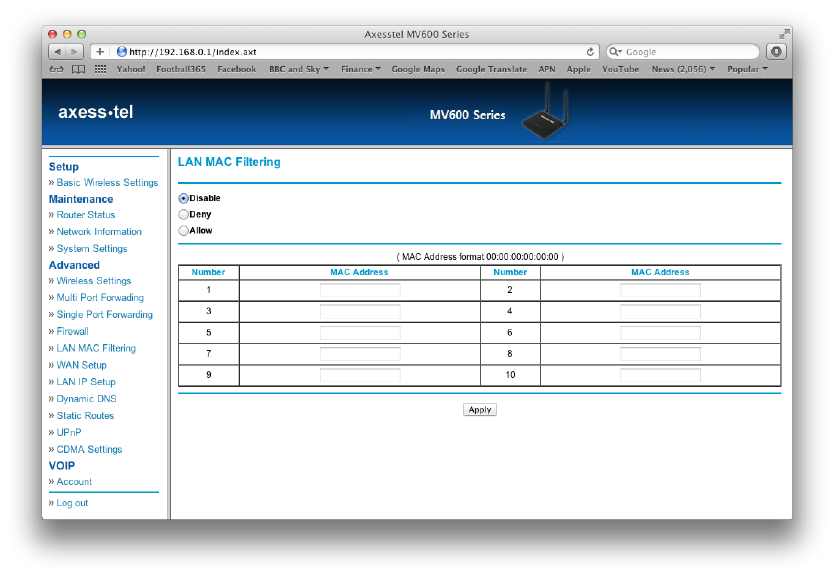Click the MAC Address field for number 1

[360, 290]
